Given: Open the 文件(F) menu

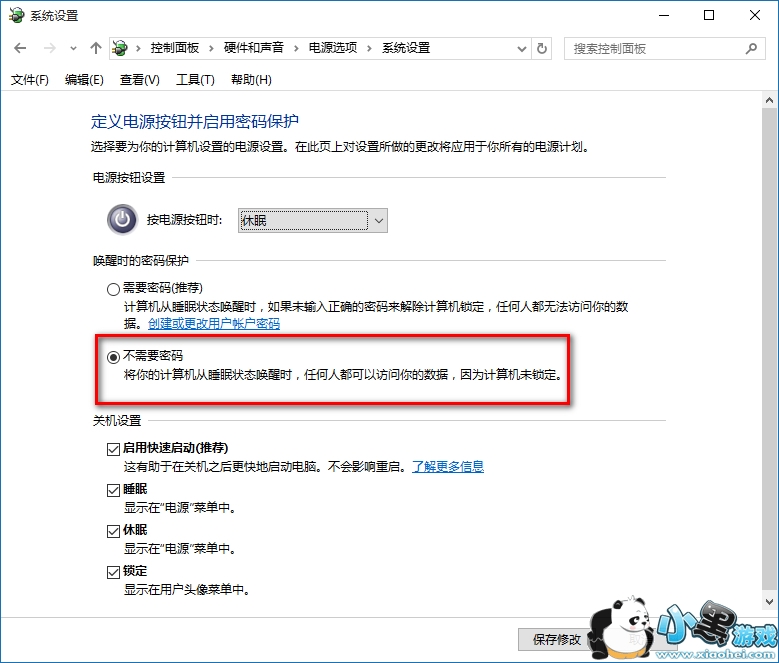Looking at the screenshot, I should coord(30,79).
